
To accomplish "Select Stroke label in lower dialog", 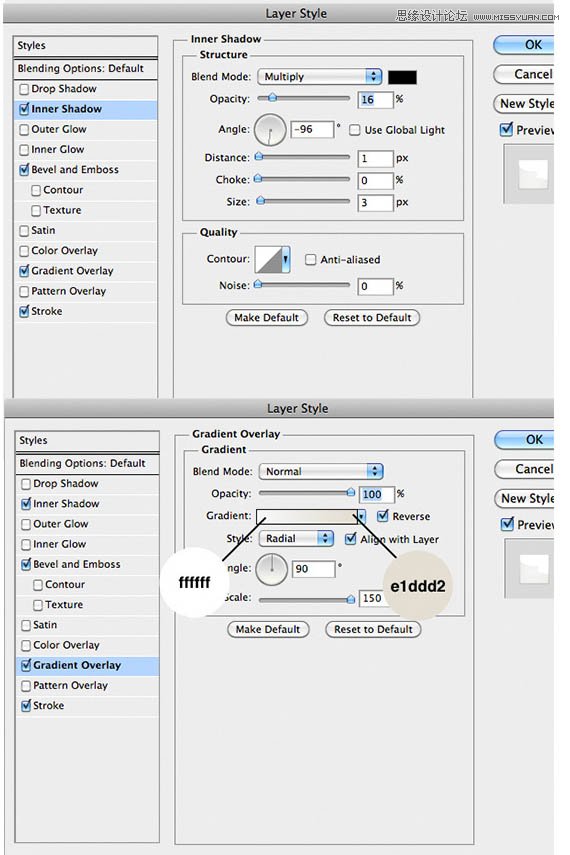I will click(49, 706).
